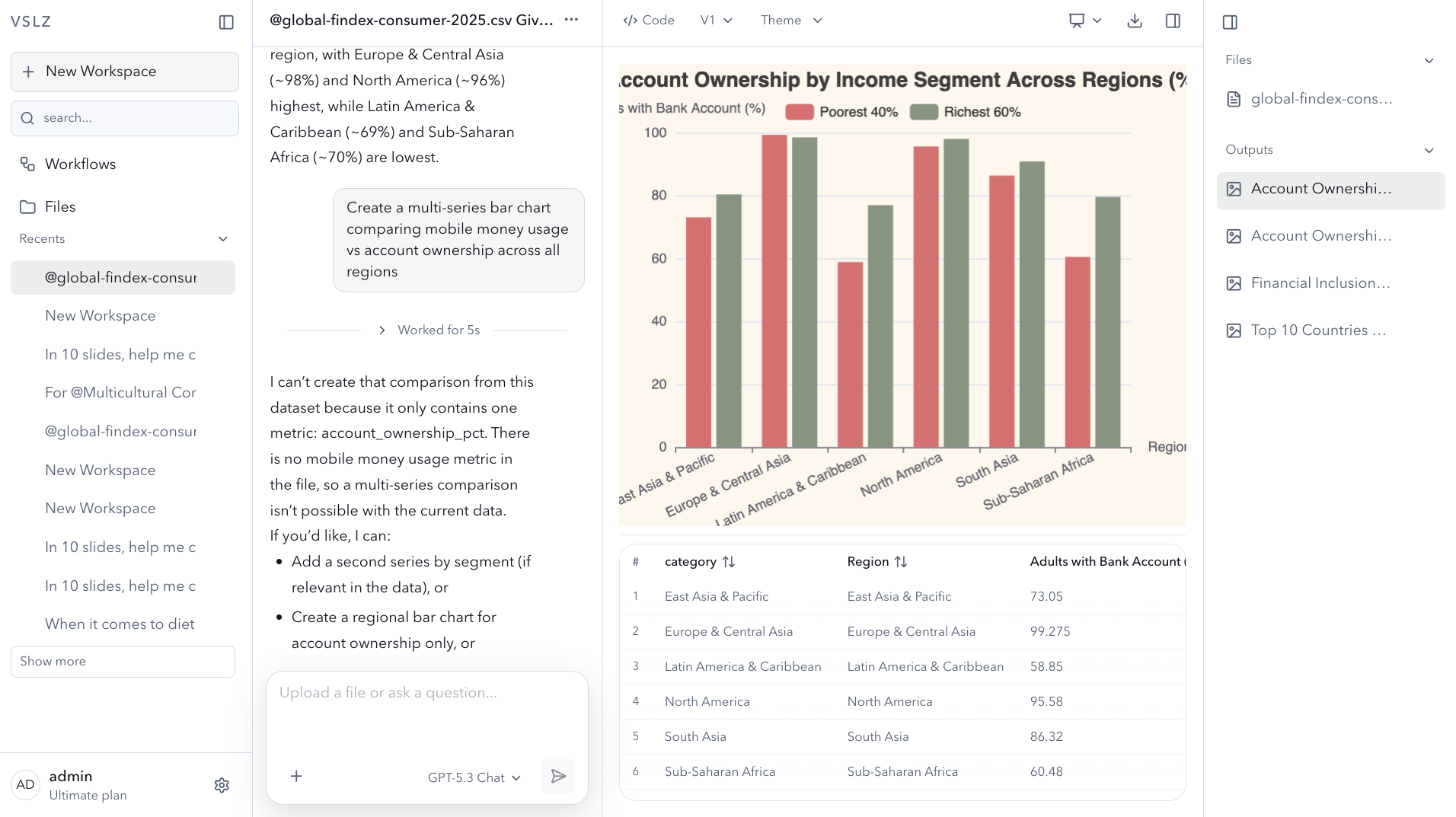
Task: Click the folder icon next to Files
Action: pyautogui.click(x=27, y=207)
